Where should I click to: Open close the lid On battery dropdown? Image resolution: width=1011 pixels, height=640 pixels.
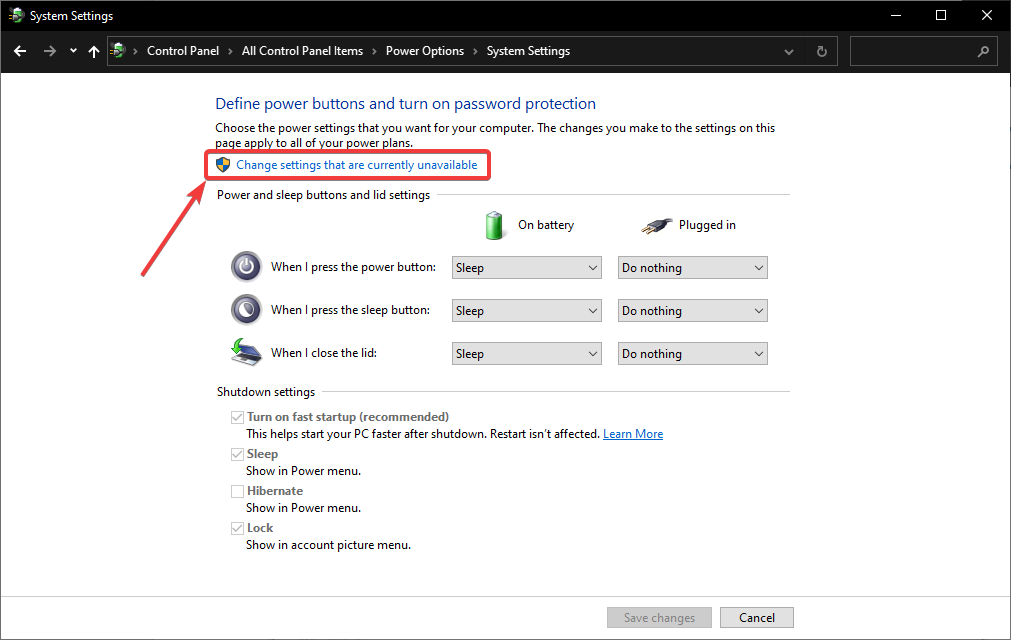tap(526, 354)
